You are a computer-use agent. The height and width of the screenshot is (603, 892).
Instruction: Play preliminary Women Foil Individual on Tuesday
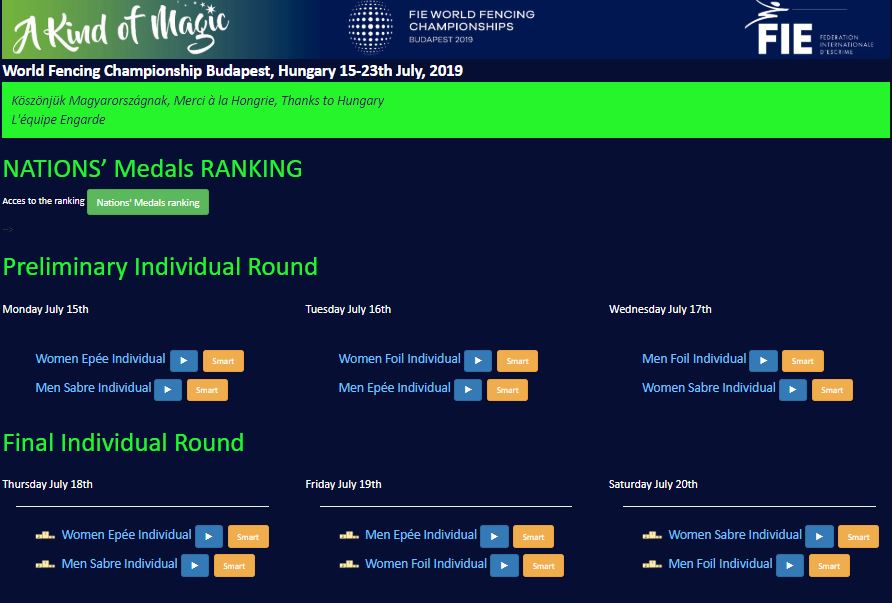(478, 361)
